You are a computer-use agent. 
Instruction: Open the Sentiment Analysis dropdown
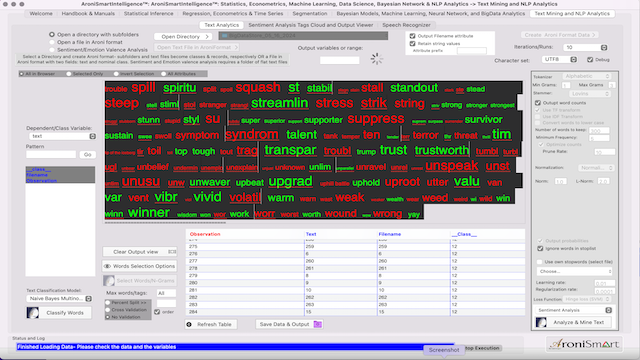tap(573, 310)
